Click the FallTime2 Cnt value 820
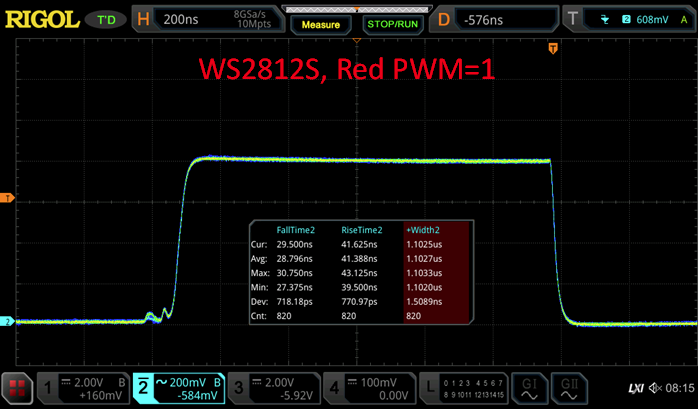The image size is (698, 409). click(284, 316)
